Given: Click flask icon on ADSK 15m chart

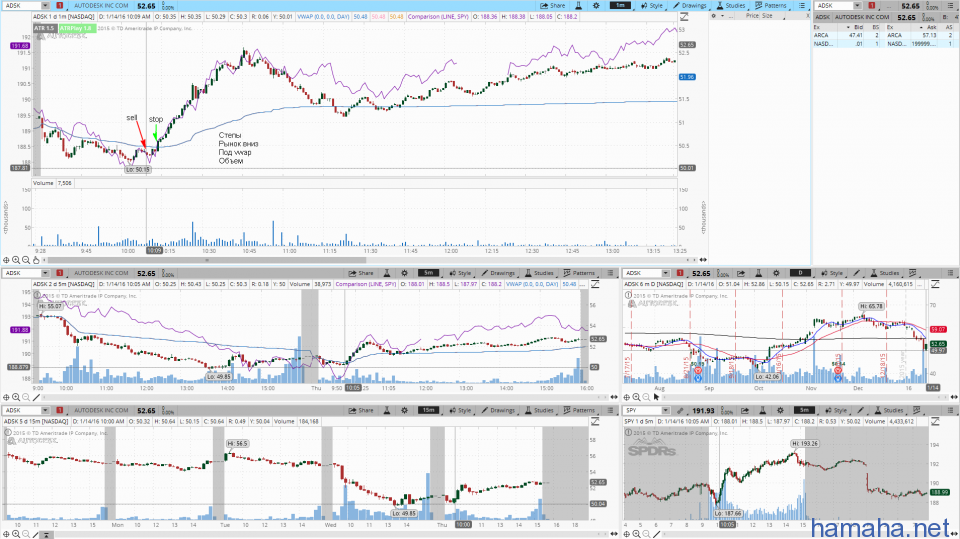Looking at the screenshot, I should click(x=387, y=410).
